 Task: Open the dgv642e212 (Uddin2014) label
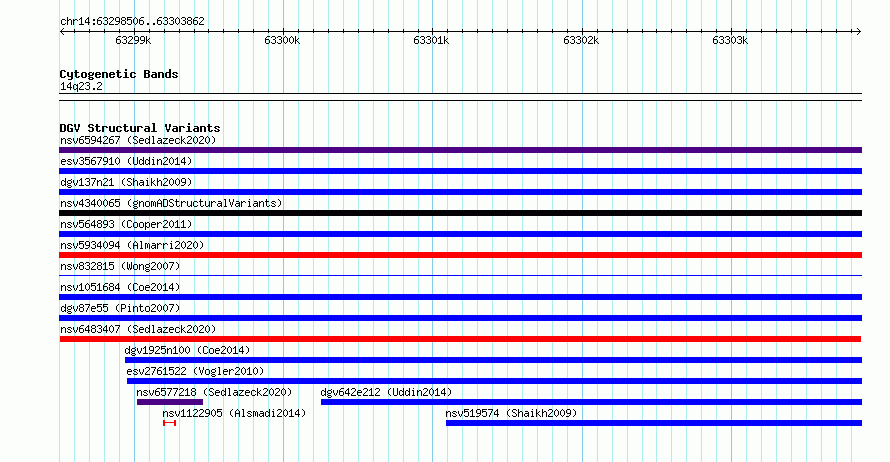[386, 392]
